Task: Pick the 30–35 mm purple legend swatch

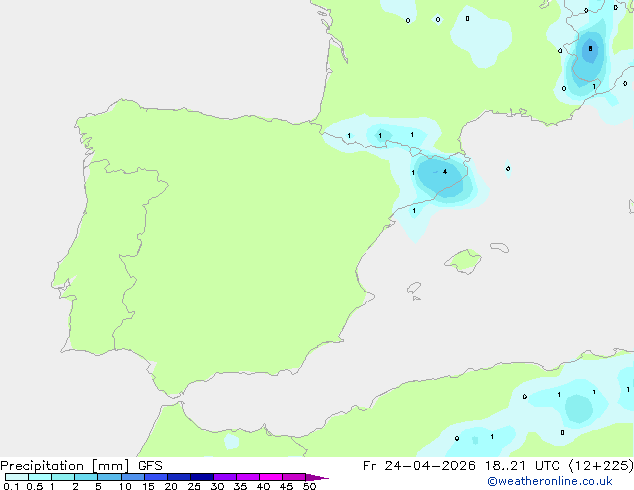Action: [x=225, y=477]
